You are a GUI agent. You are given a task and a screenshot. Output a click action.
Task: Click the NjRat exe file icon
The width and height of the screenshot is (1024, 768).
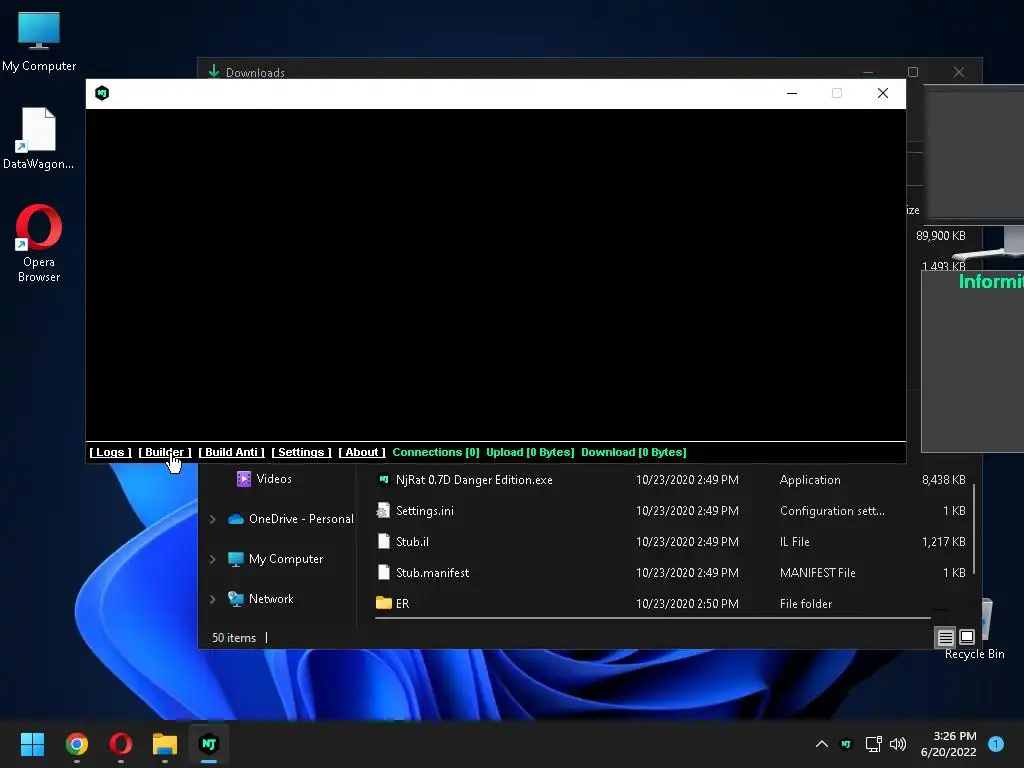(383, 479)
